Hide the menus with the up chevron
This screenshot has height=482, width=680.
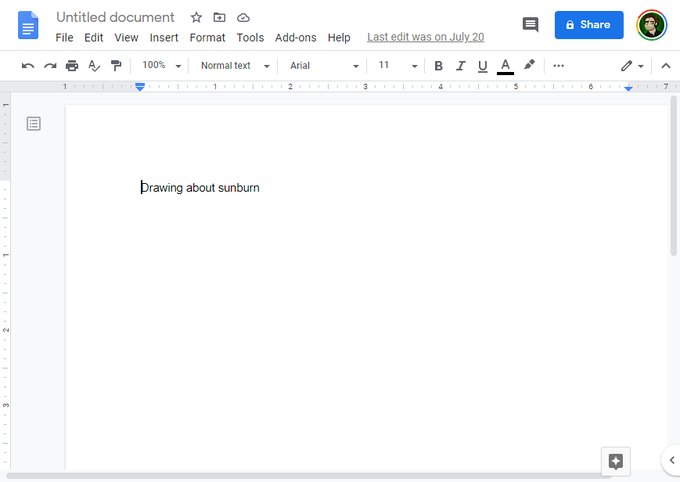click(x=666, y=66)
